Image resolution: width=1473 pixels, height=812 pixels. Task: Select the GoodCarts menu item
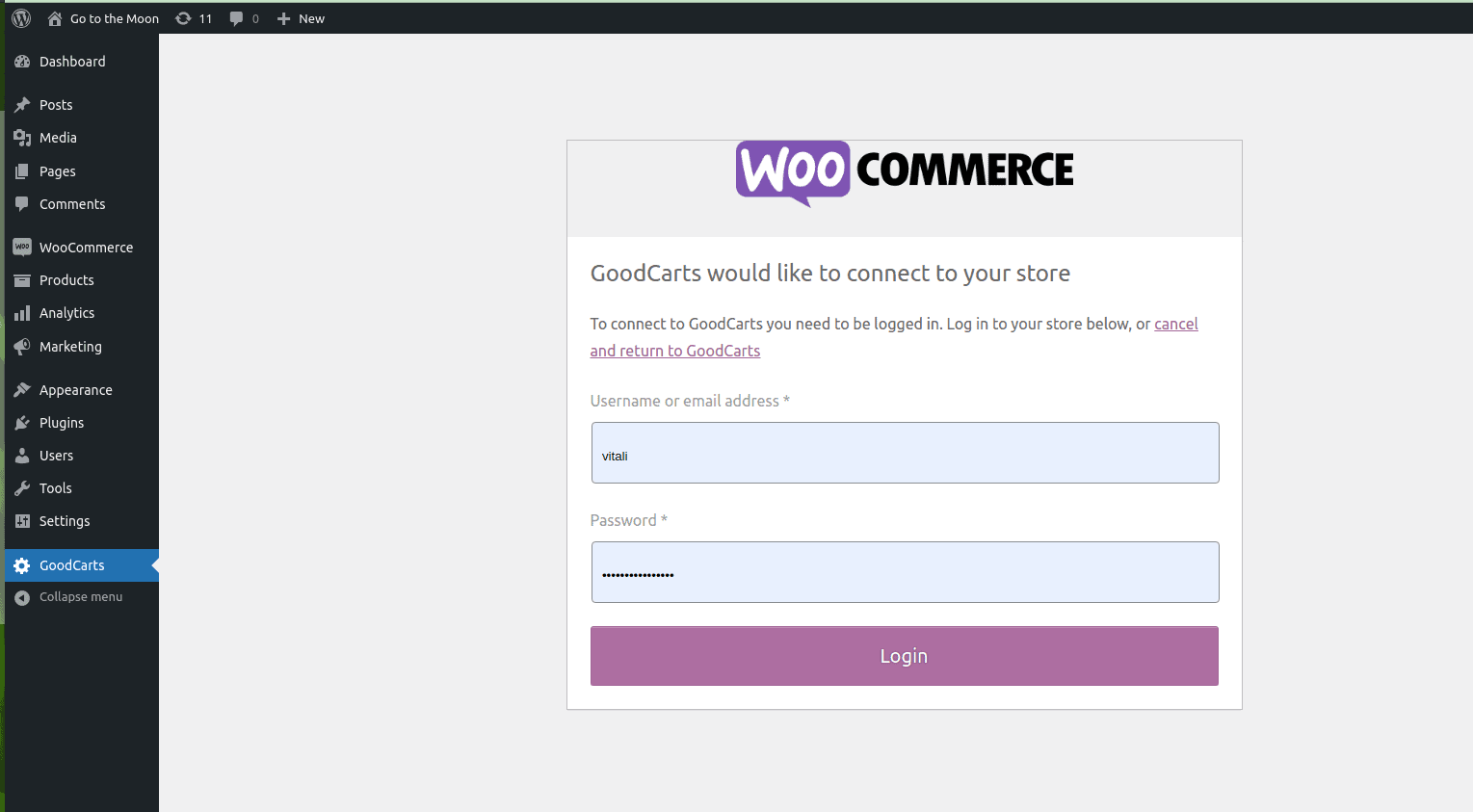[x=82, y=565]
